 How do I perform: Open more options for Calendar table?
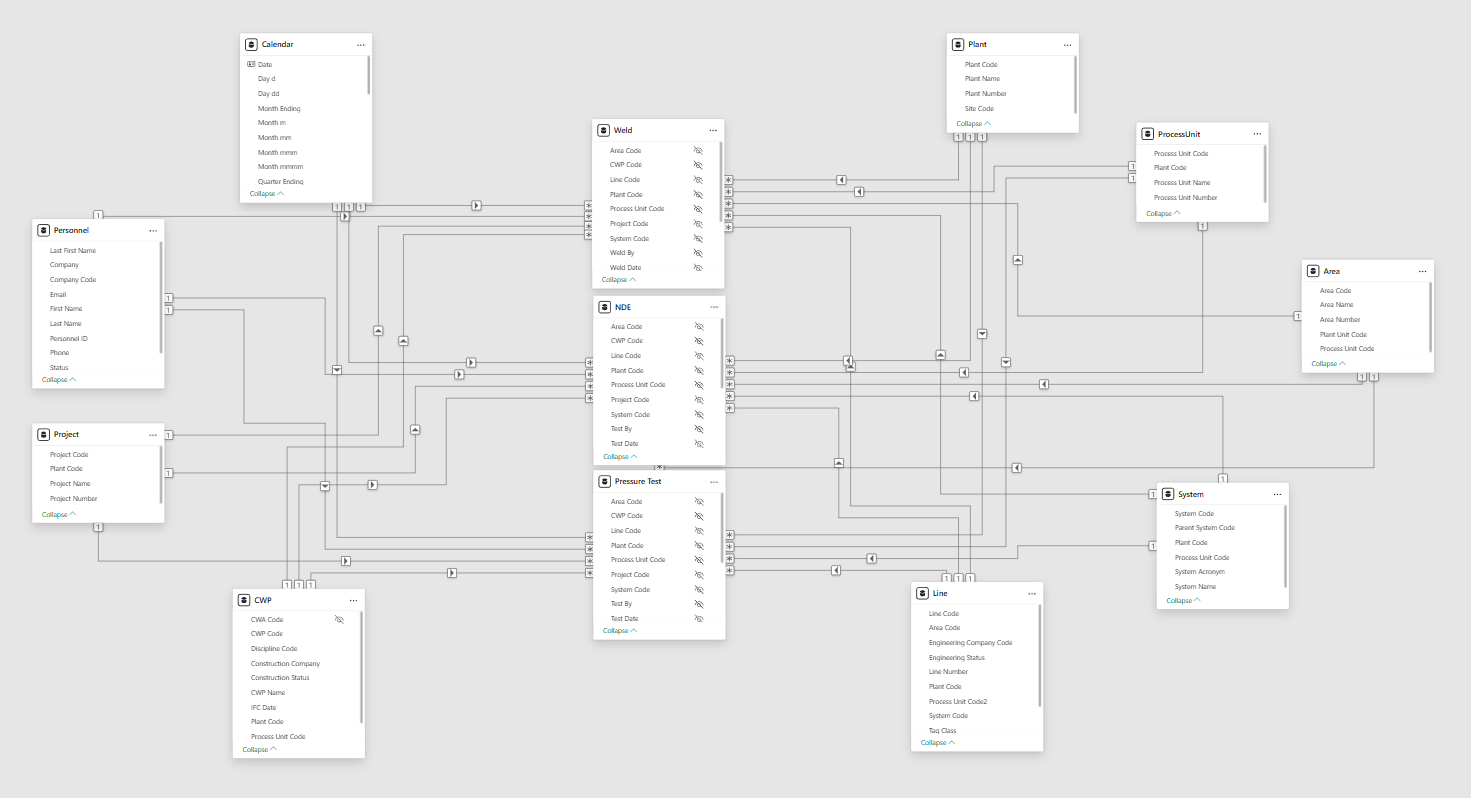(361, 45)
